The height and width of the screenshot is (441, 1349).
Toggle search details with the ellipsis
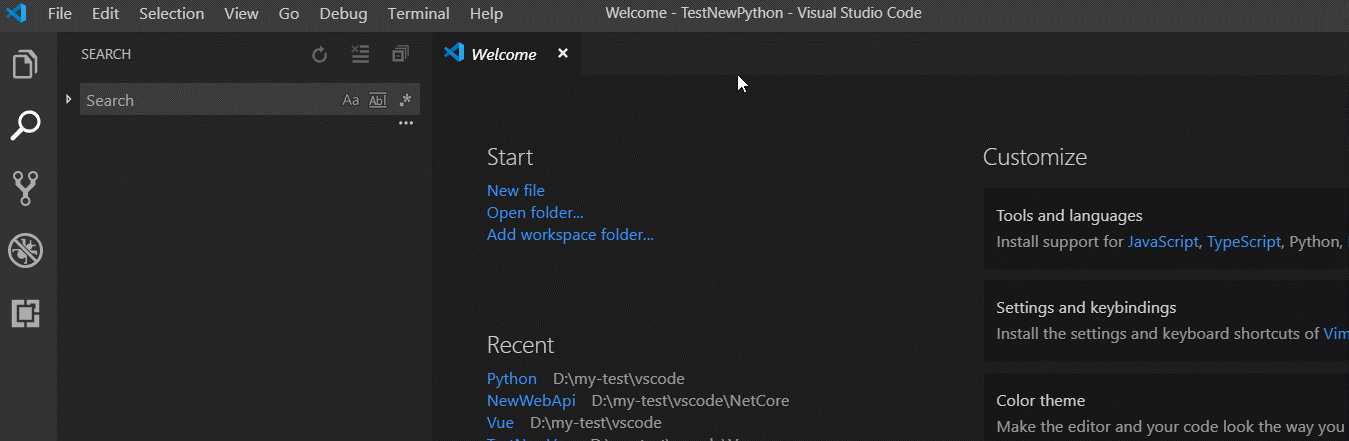(406, 124)
